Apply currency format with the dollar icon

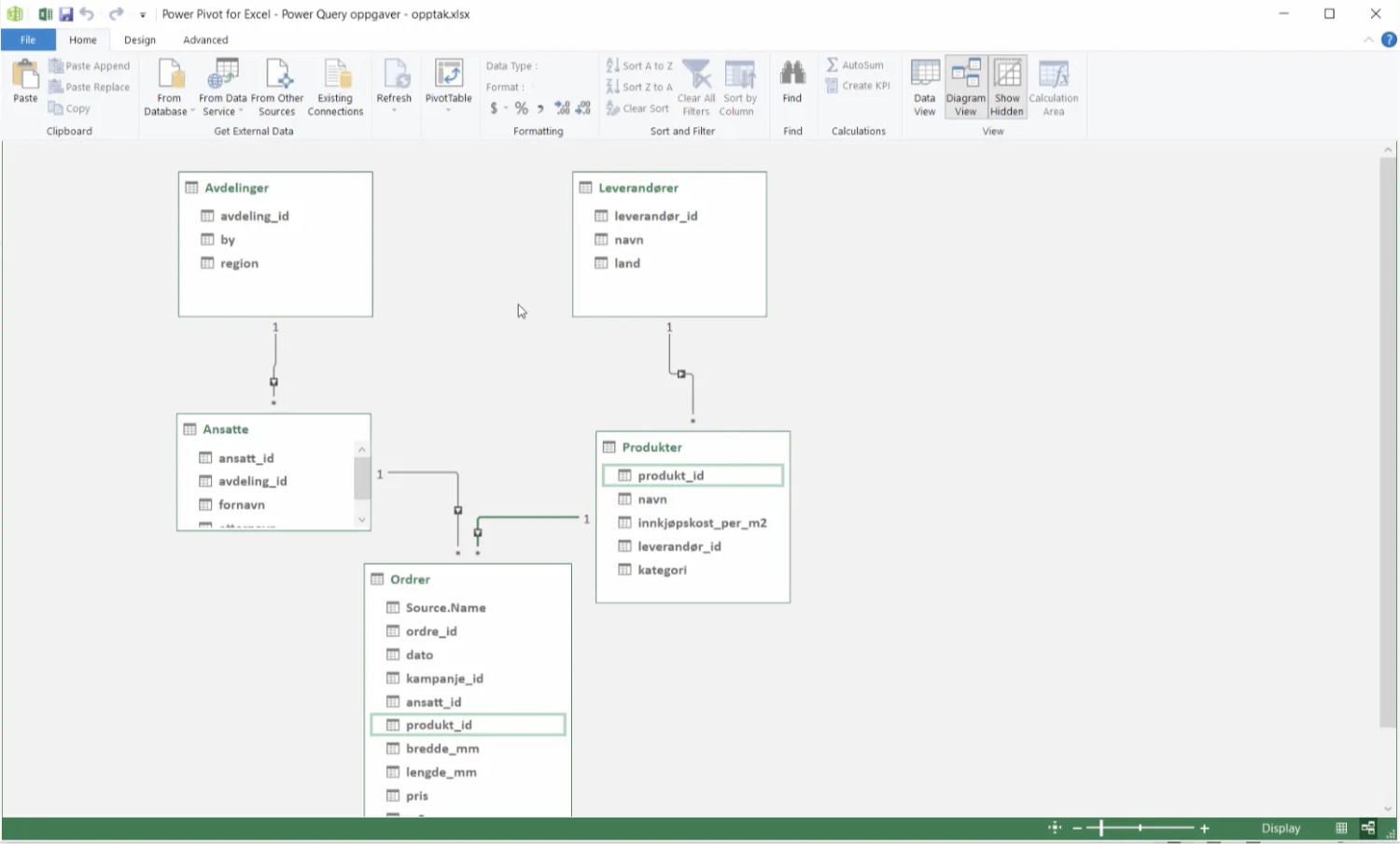495,108
